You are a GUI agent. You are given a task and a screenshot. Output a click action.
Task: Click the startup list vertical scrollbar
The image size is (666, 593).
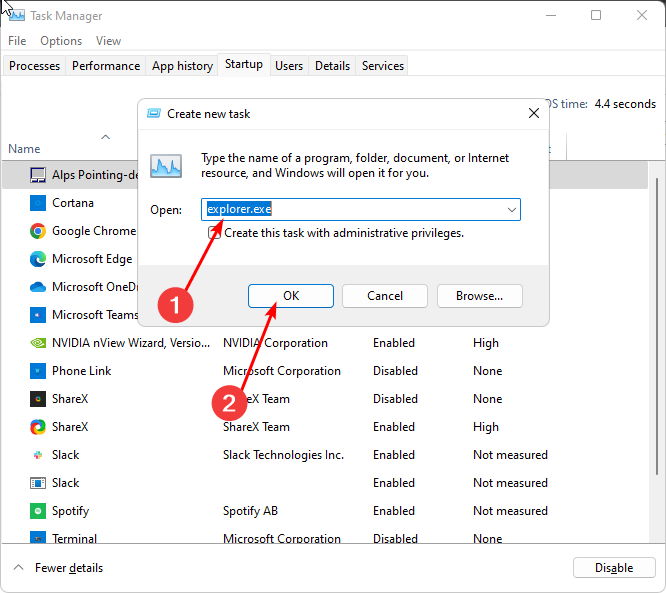click(657, 327)
